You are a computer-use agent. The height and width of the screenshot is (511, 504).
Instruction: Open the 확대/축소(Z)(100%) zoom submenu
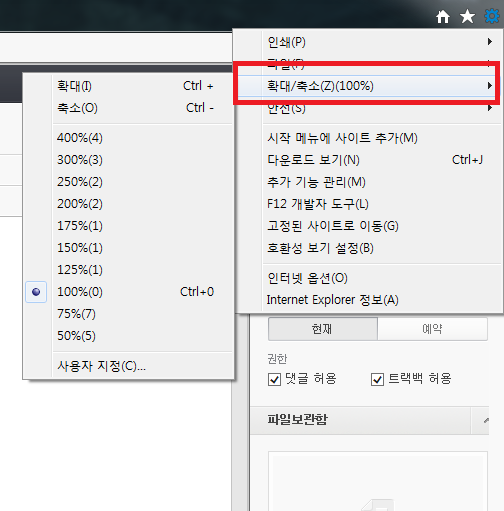(367, 86)
